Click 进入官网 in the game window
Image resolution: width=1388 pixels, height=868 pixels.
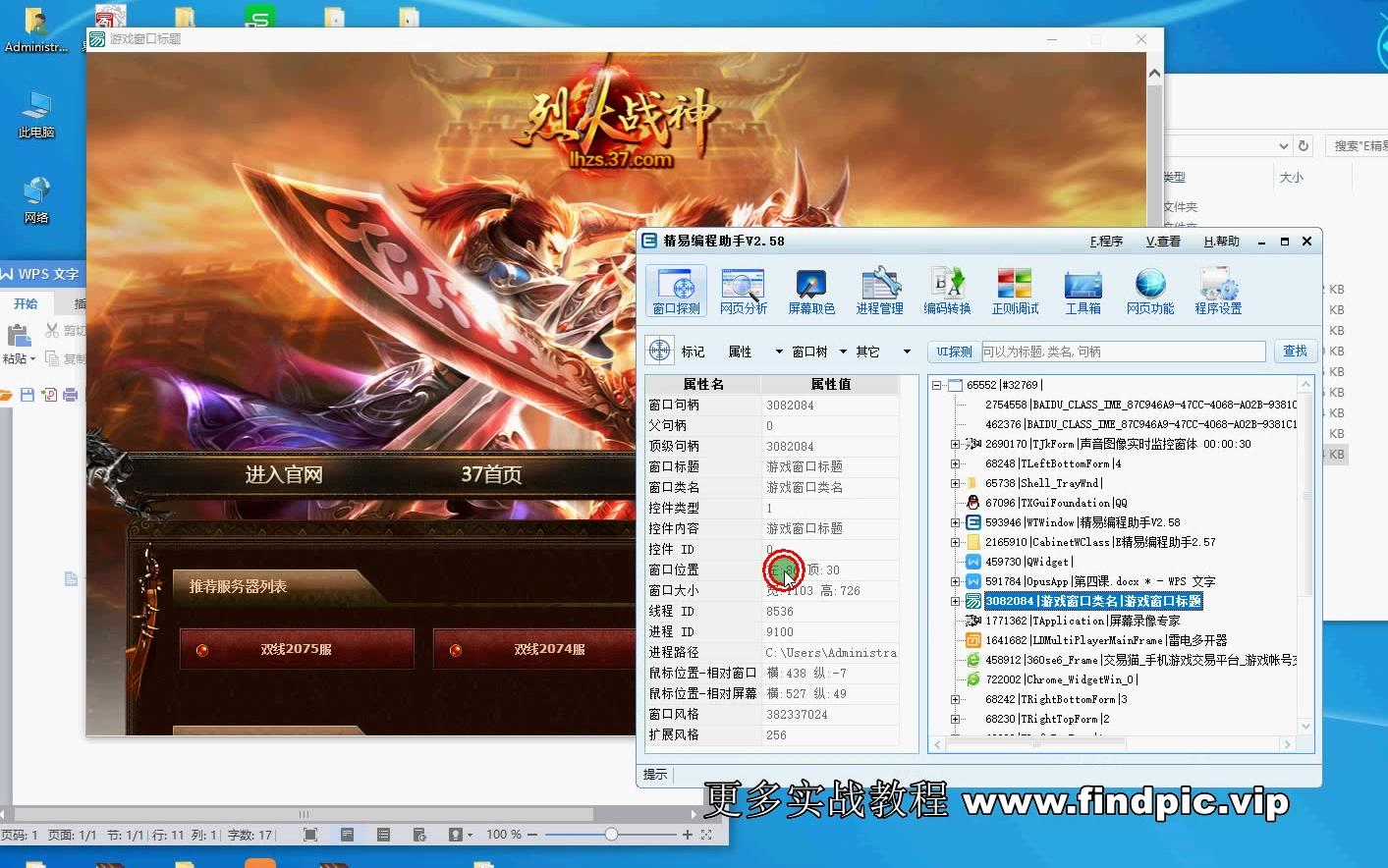[284, 474]
